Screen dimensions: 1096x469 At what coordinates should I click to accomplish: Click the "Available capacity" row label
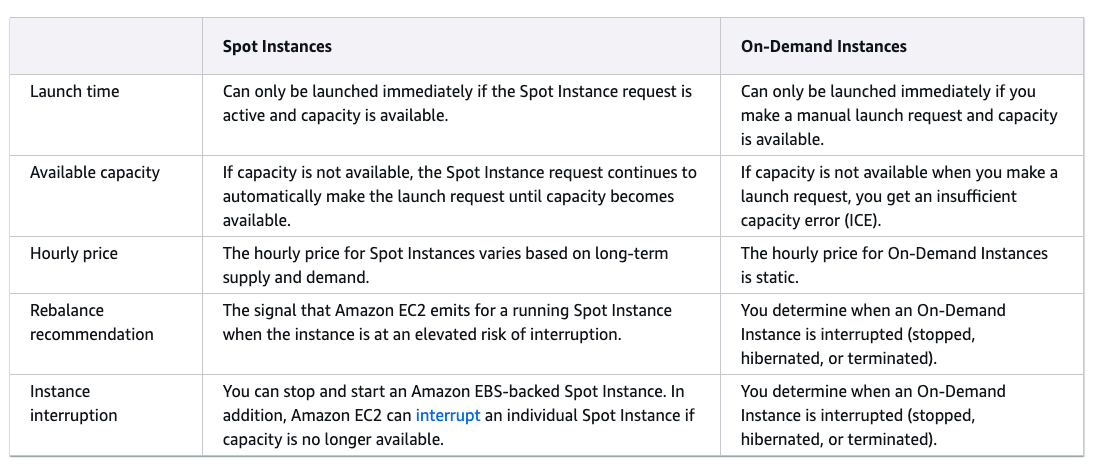coord(94,173)
